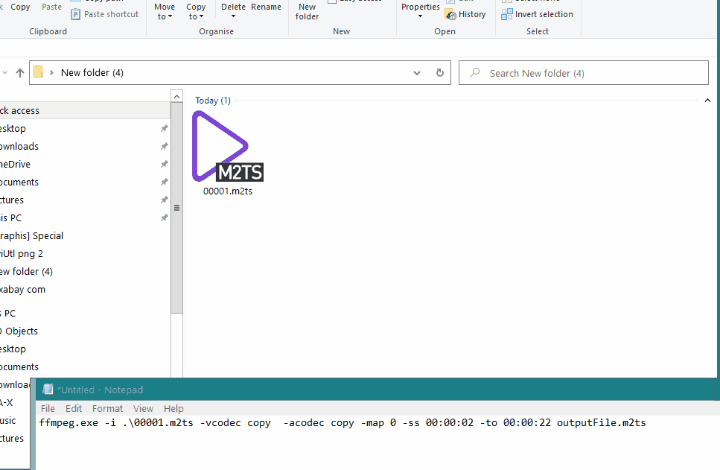Open the recent locations dropdown beside the up arrow
Image resolution: width=720 pixels, height=470 pixels.
coord(5,73)
